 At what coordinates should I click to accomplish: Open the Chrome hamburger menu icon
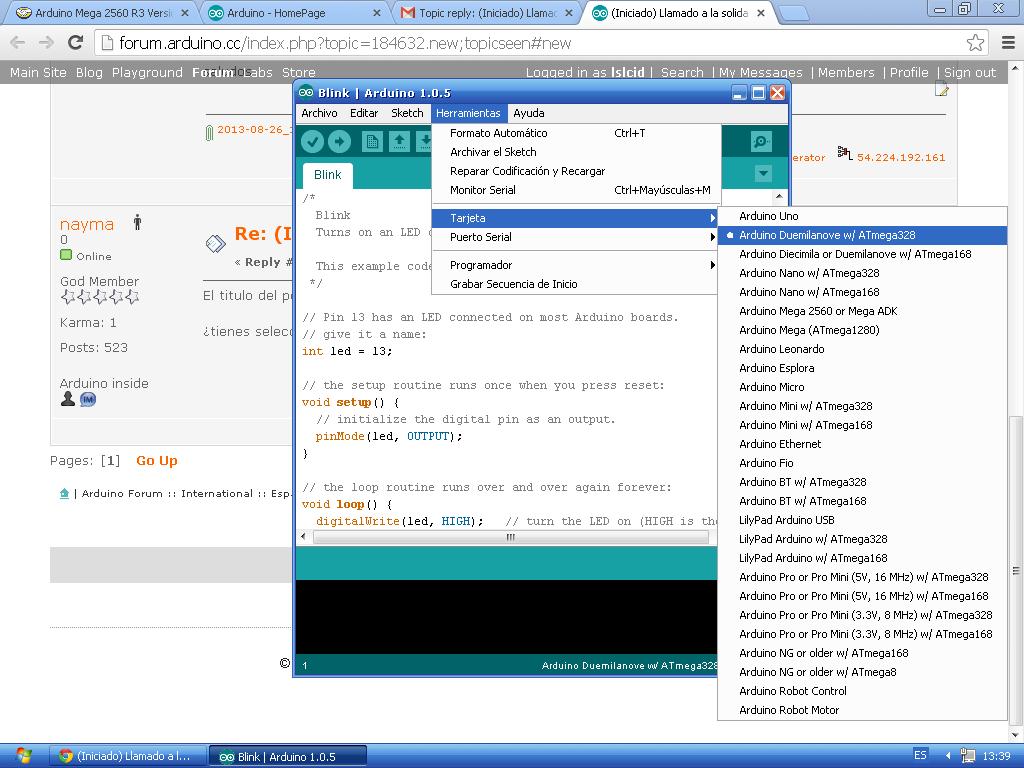point(1008,43)
